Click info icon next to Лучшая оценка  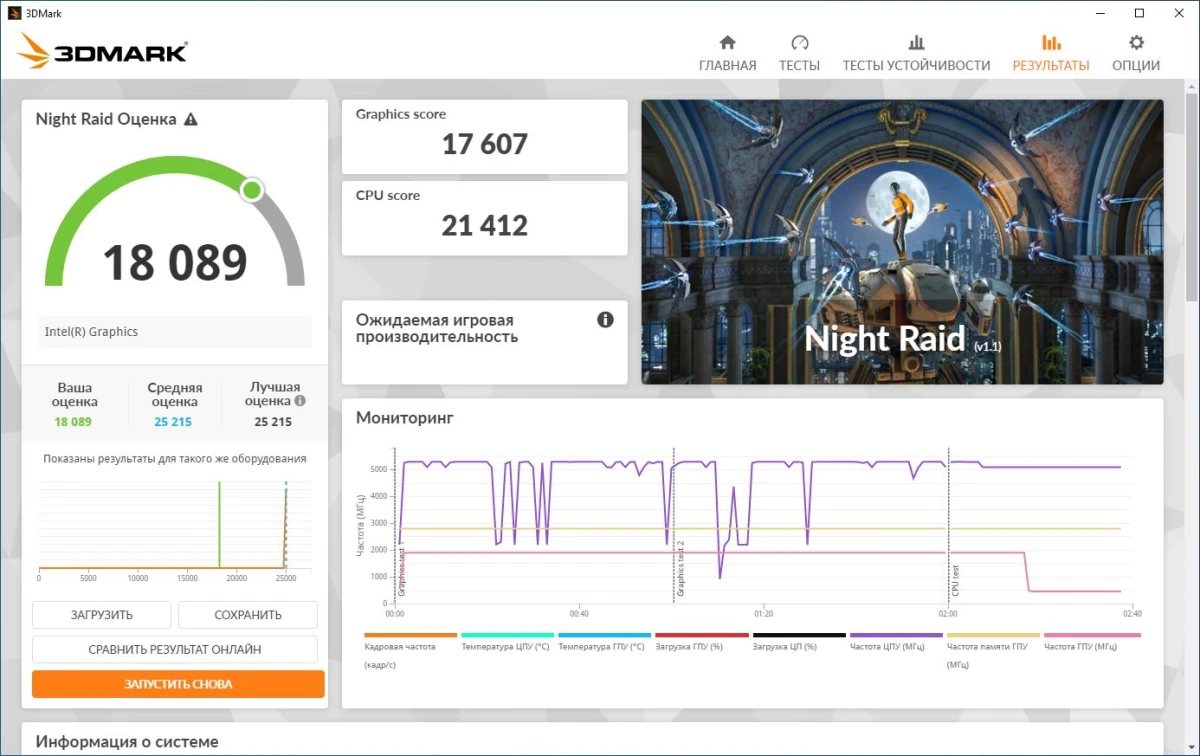pos(300,401)
